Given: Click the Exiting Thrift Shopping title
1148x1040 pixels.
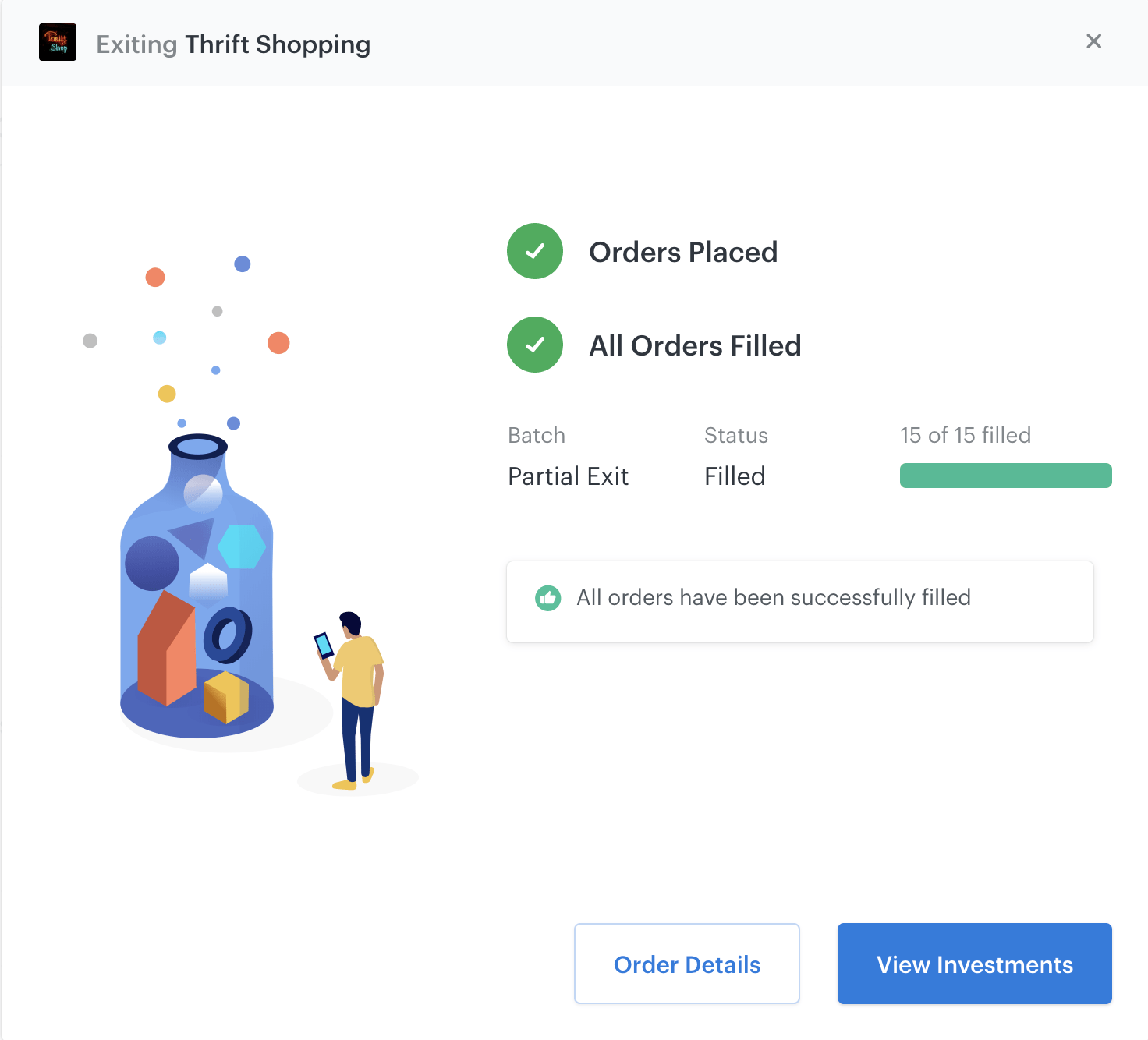Looking at the screenshot, I should coord(233,44).
